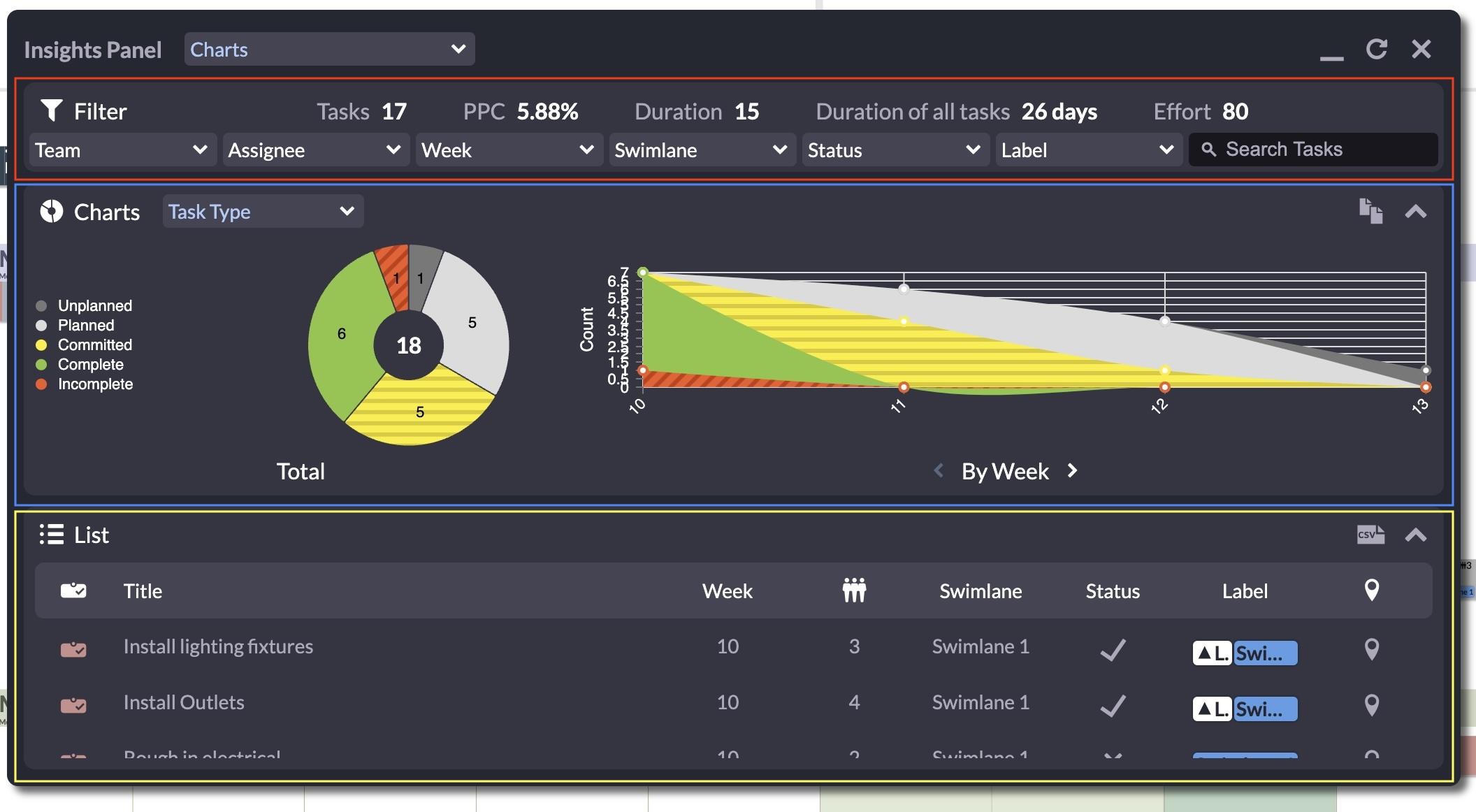
Task: Click the location pin on the Install Outlets row
Action: point(1371,704)
